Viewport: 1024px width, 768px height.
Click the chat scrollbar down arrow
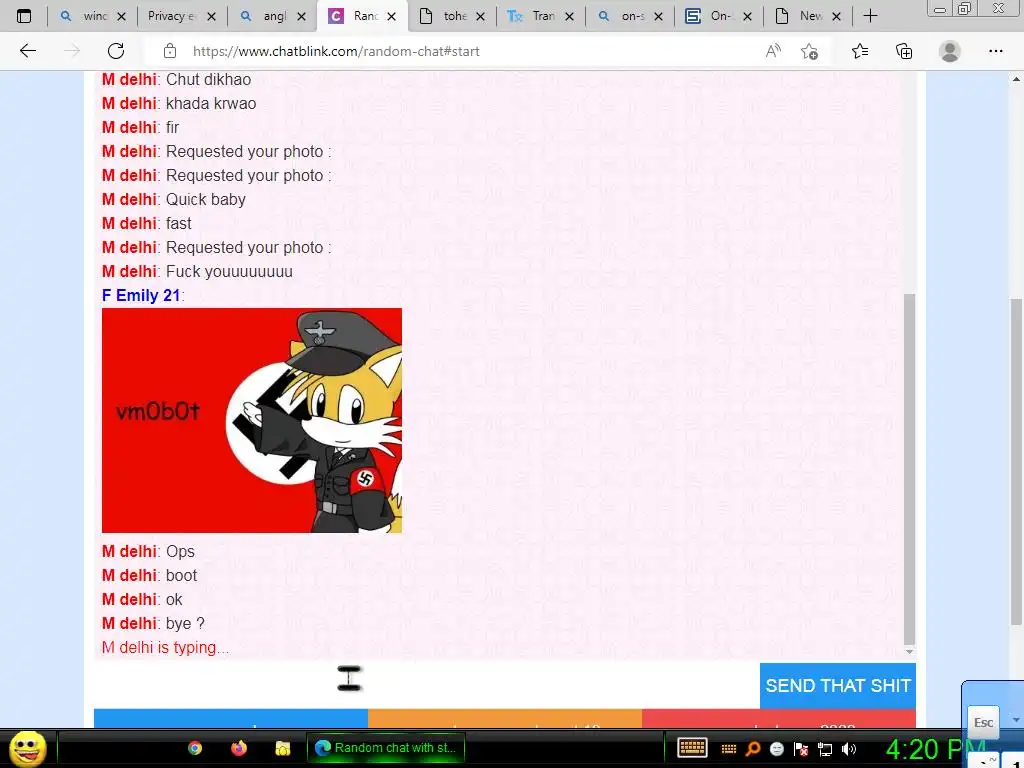(909, 651)
